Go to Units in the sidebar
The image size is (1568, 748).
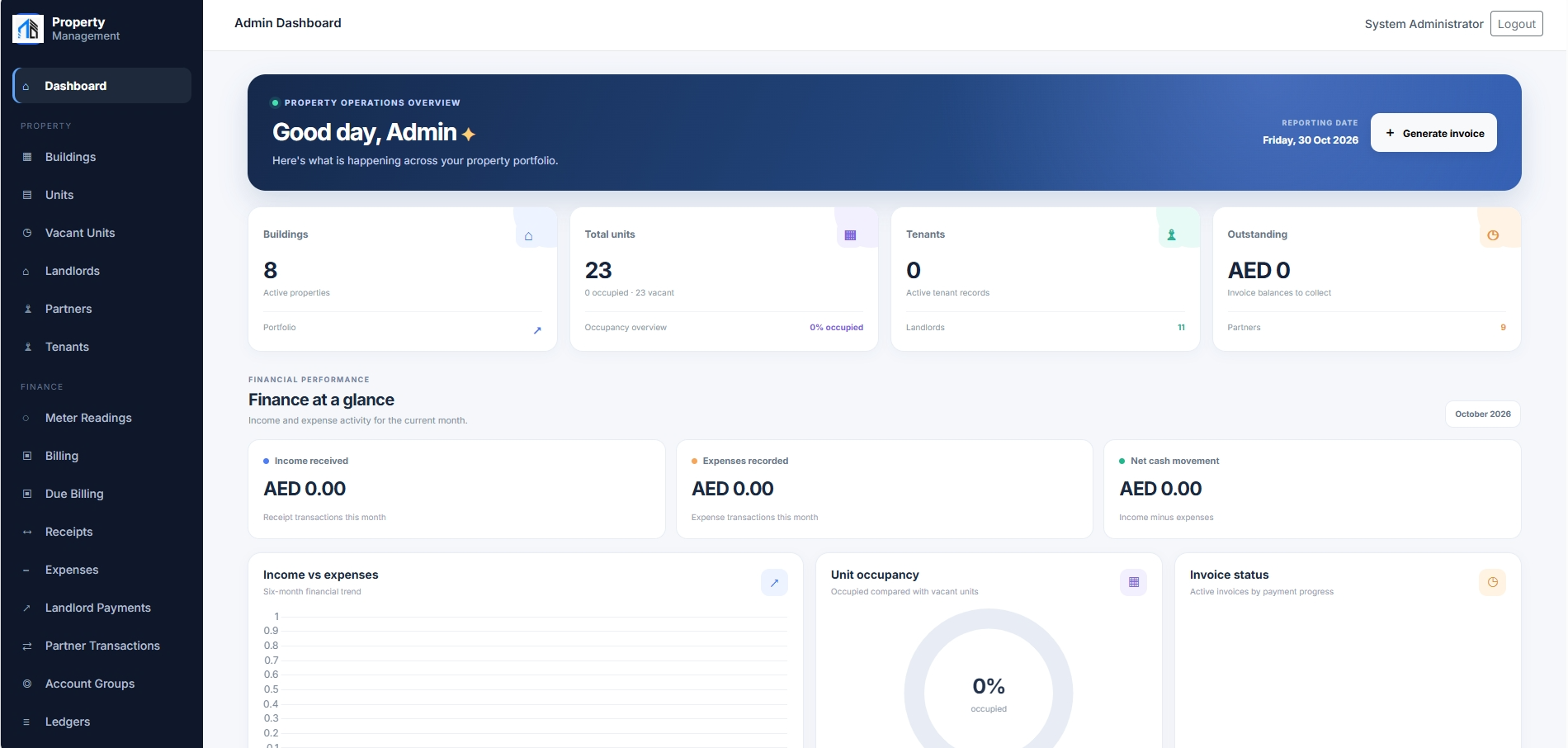click(102, 195)
